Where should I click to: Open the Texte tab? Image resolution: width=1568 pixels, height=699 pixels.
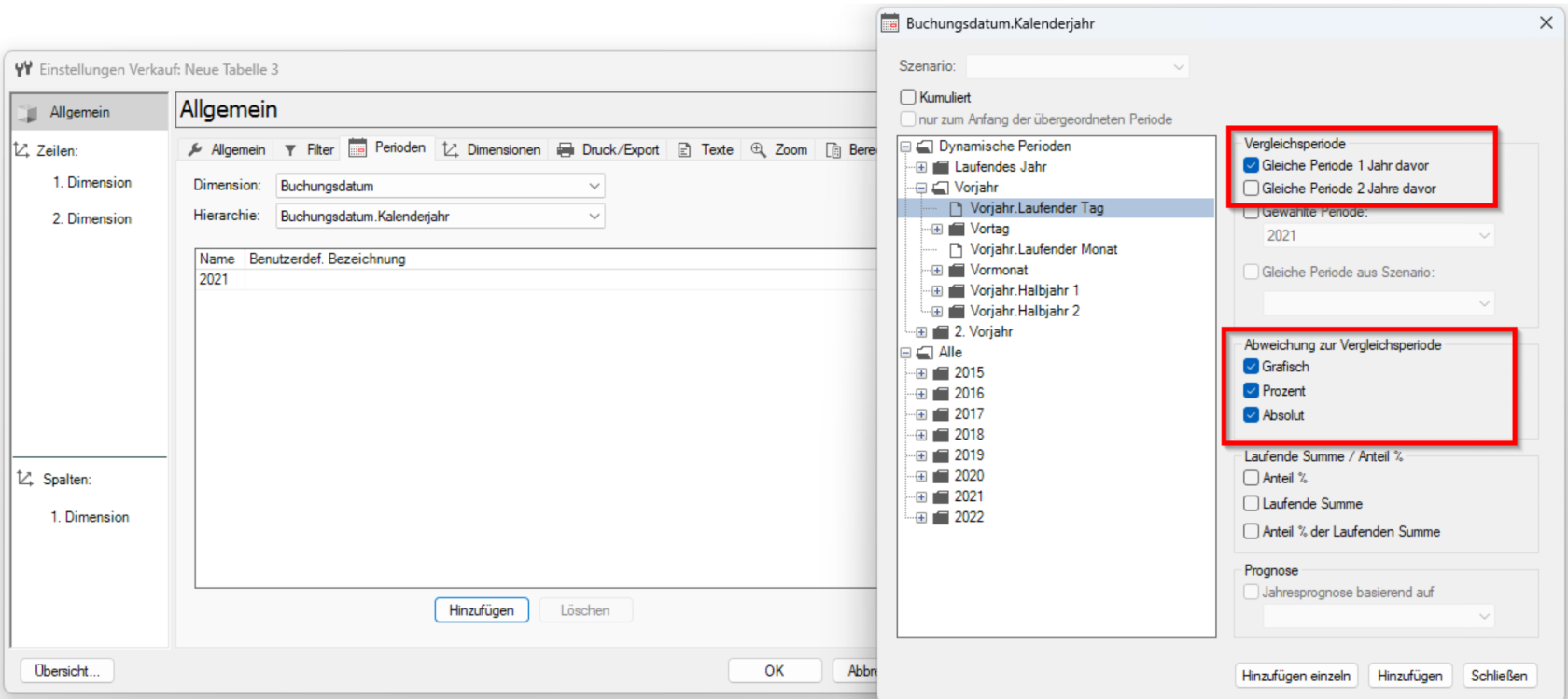(706, 149)
